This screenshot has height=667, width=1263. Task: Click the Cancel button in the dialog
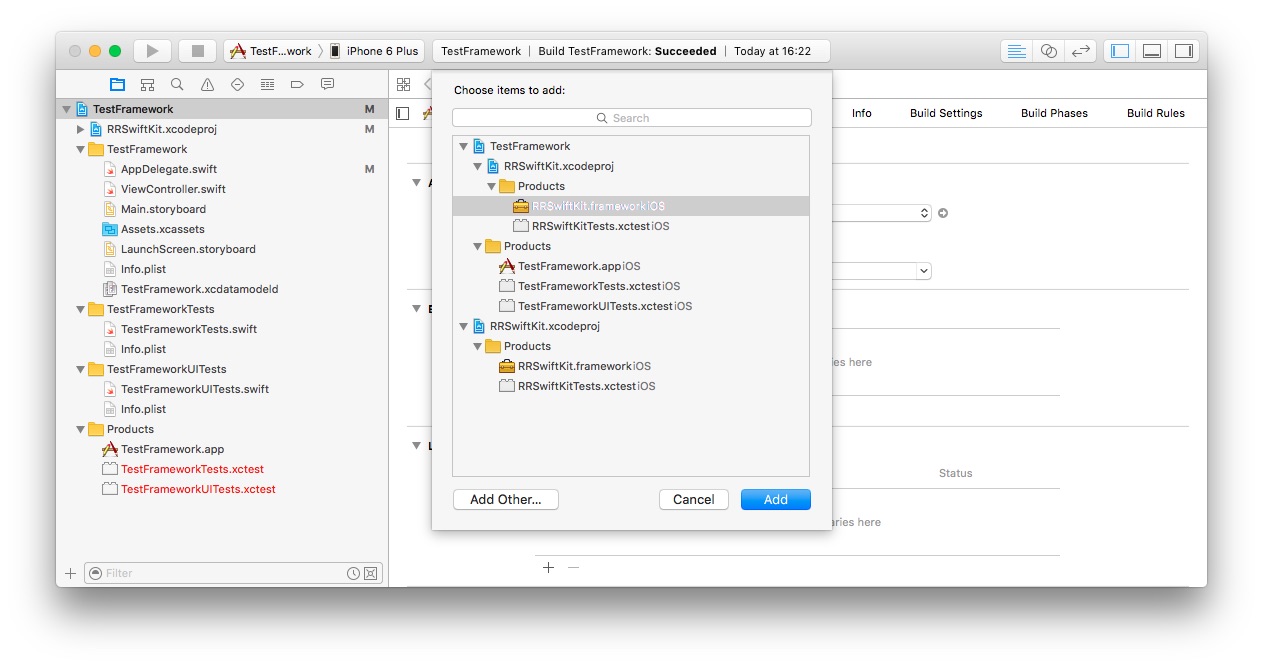click(694, 499)
